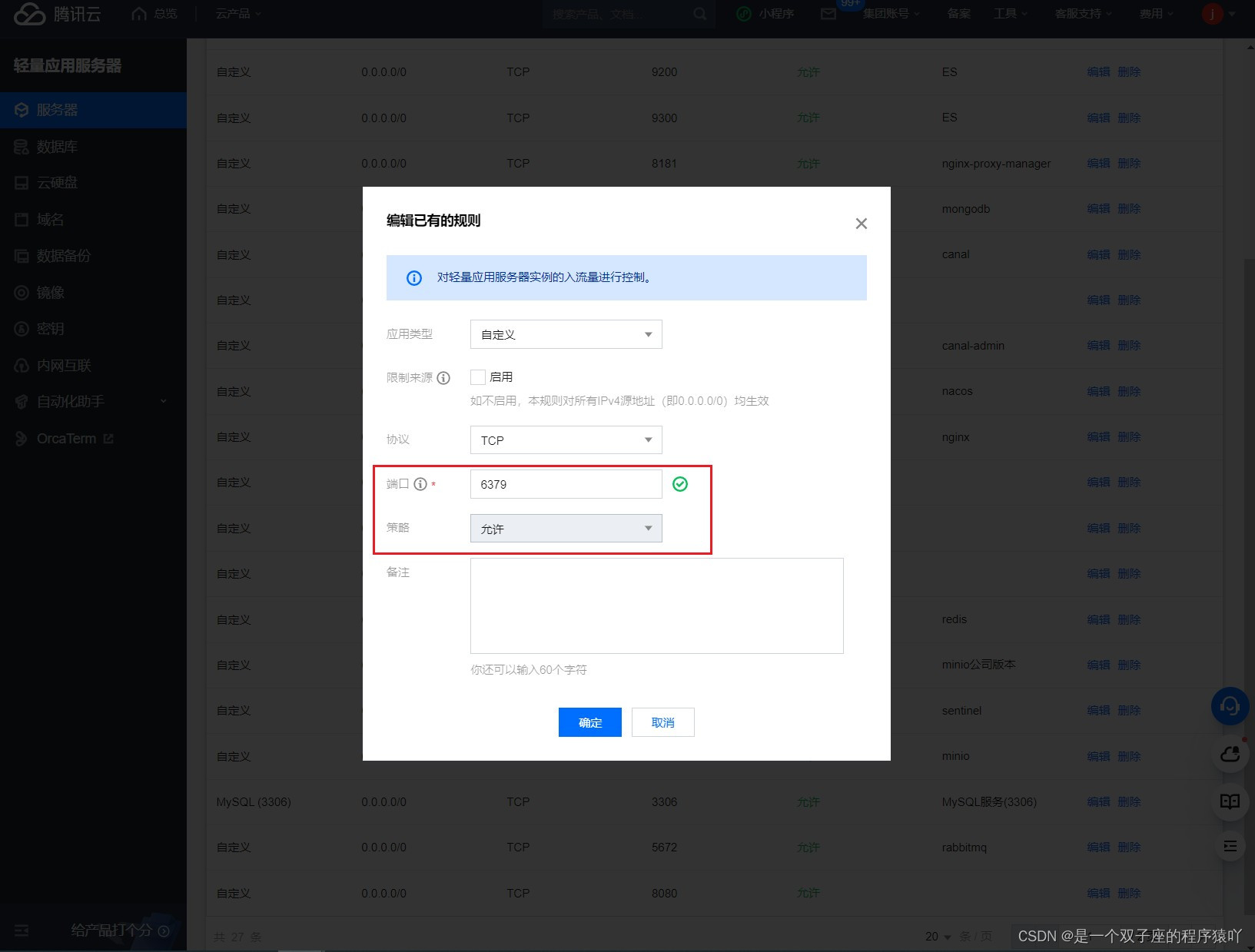The image size is (1255, 952).
Task: Click the OrcaTerm terminal icon
Action: (x=22, y=439)
